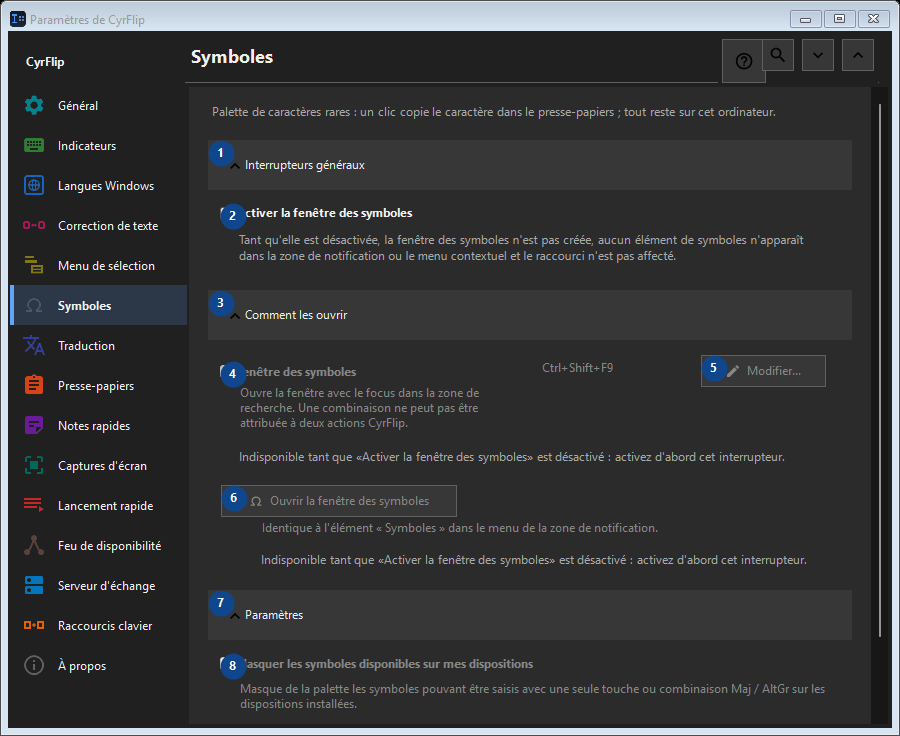Click the Captures d'écran icon
900x736 pixels.
coord(34,466)
